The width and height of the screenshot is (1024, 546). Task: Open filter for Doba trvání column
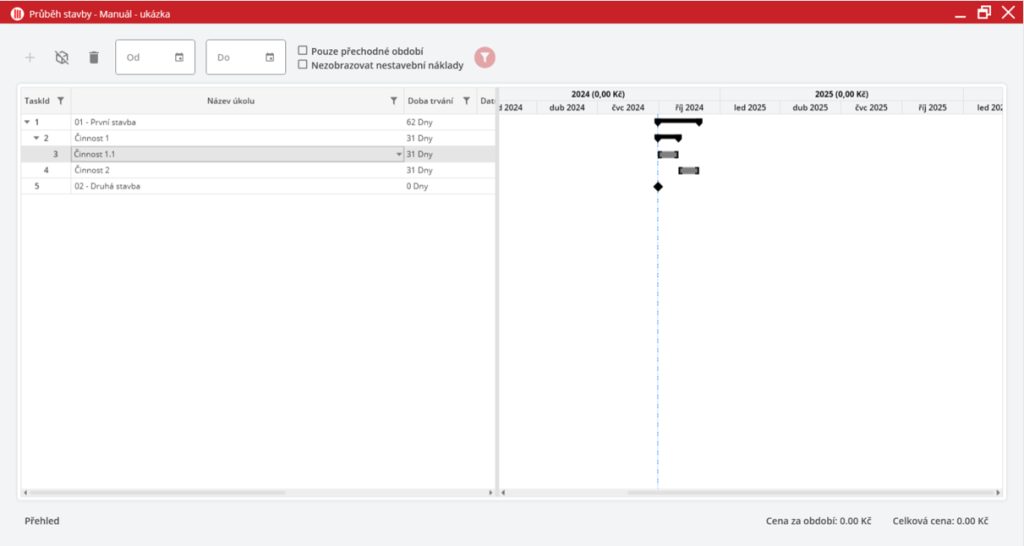(x=466, y=101)
